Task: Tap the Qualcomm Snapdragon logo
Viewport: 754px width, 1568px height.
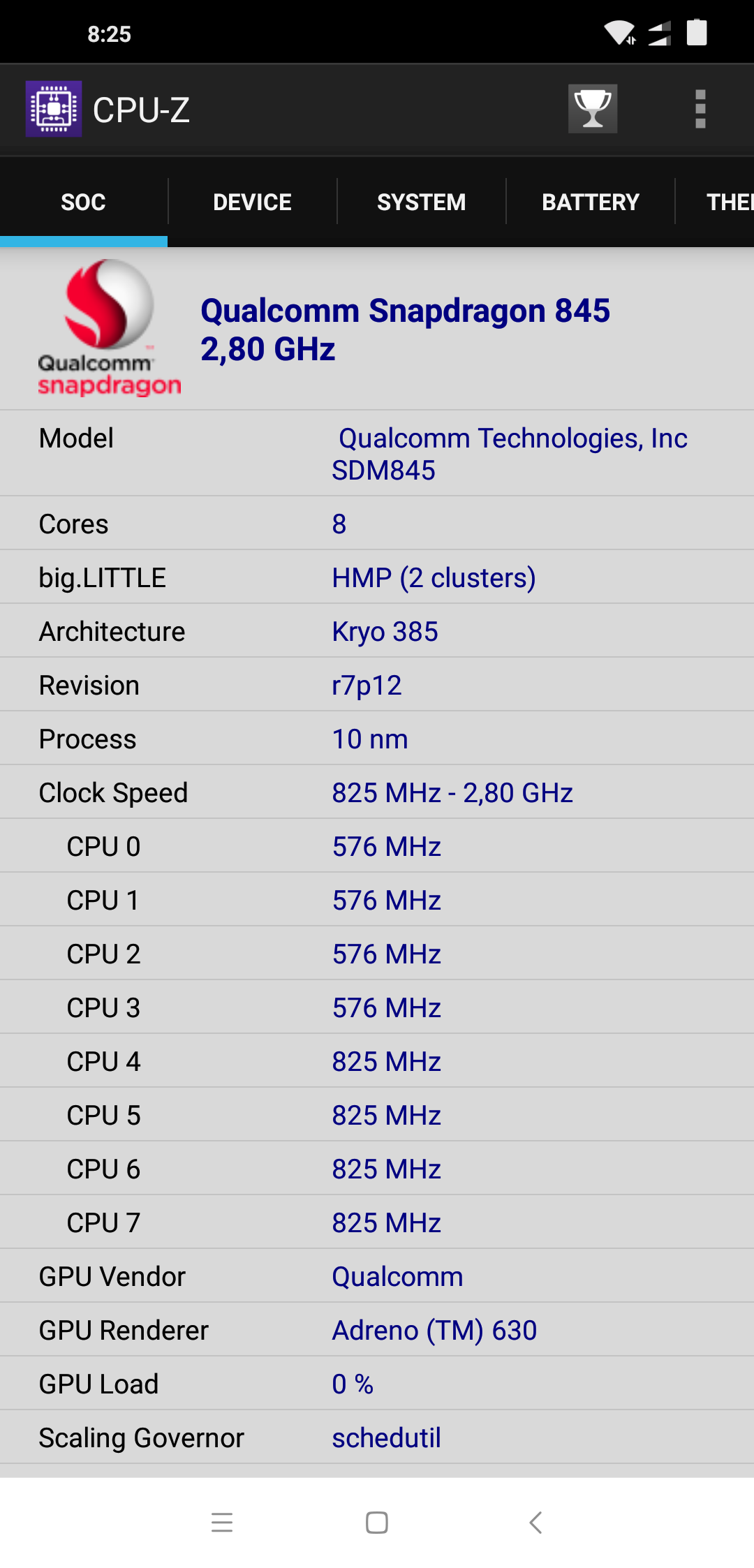Action: click(x=108, y=327)
